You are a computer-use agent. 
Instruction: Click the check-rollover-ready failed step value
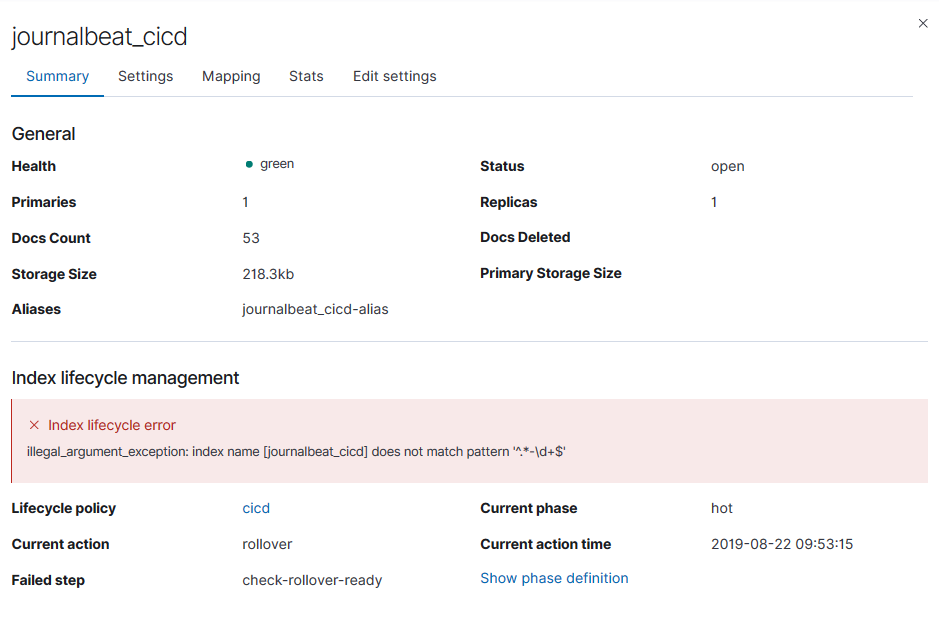click(x=312, y=580)
